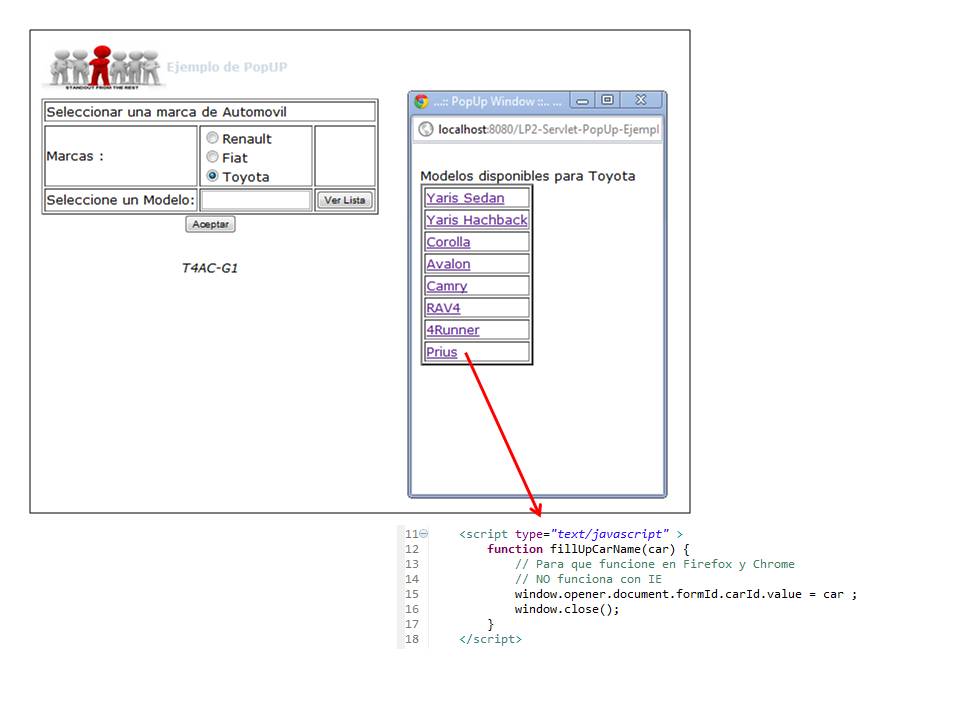Click the function fillUpCarName(car) code line
This screenshot has width=960, height=720.
[588, 549]
